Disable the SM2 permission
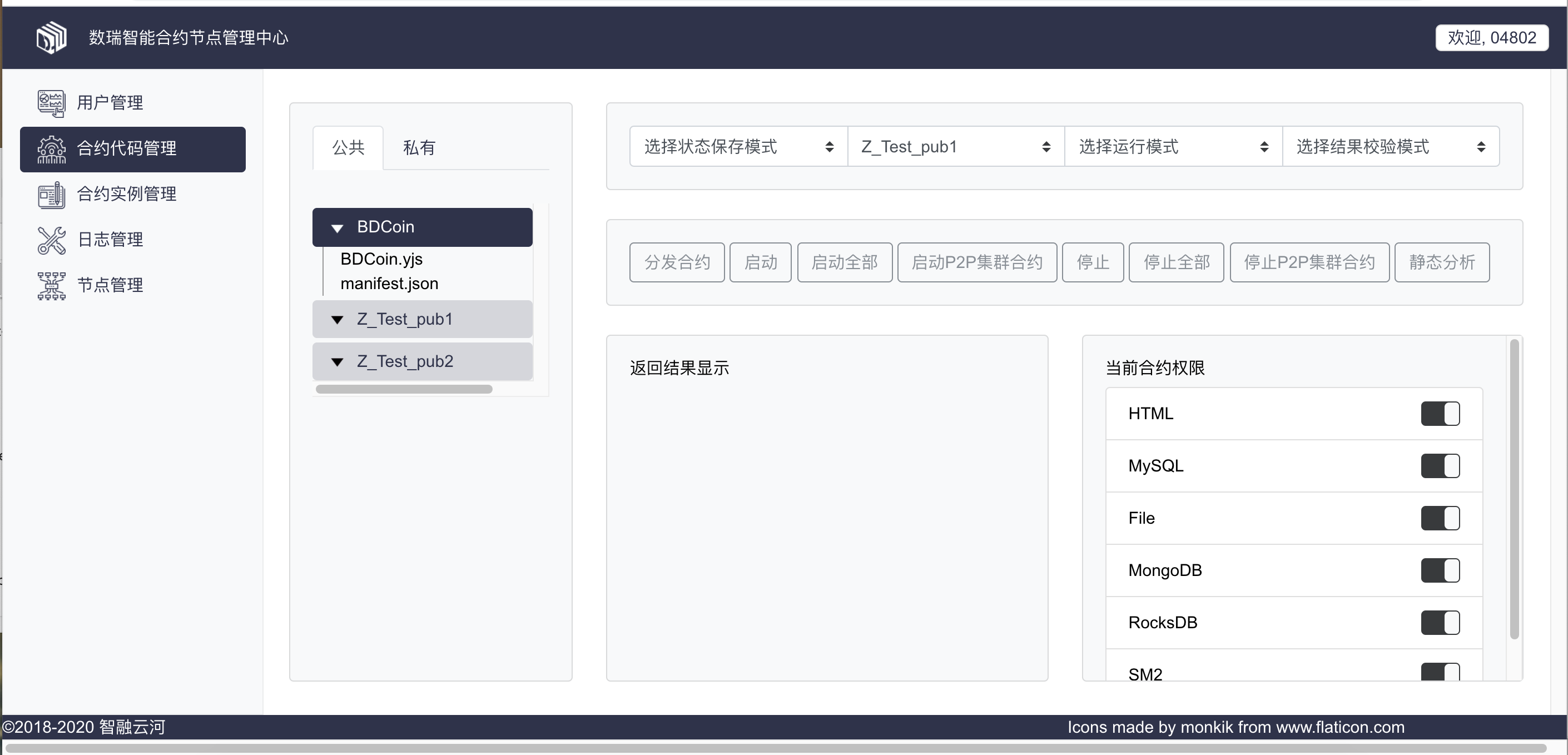Viewport: 1568px width, 755px height. pyautogui.click(x=1440, y=673)
